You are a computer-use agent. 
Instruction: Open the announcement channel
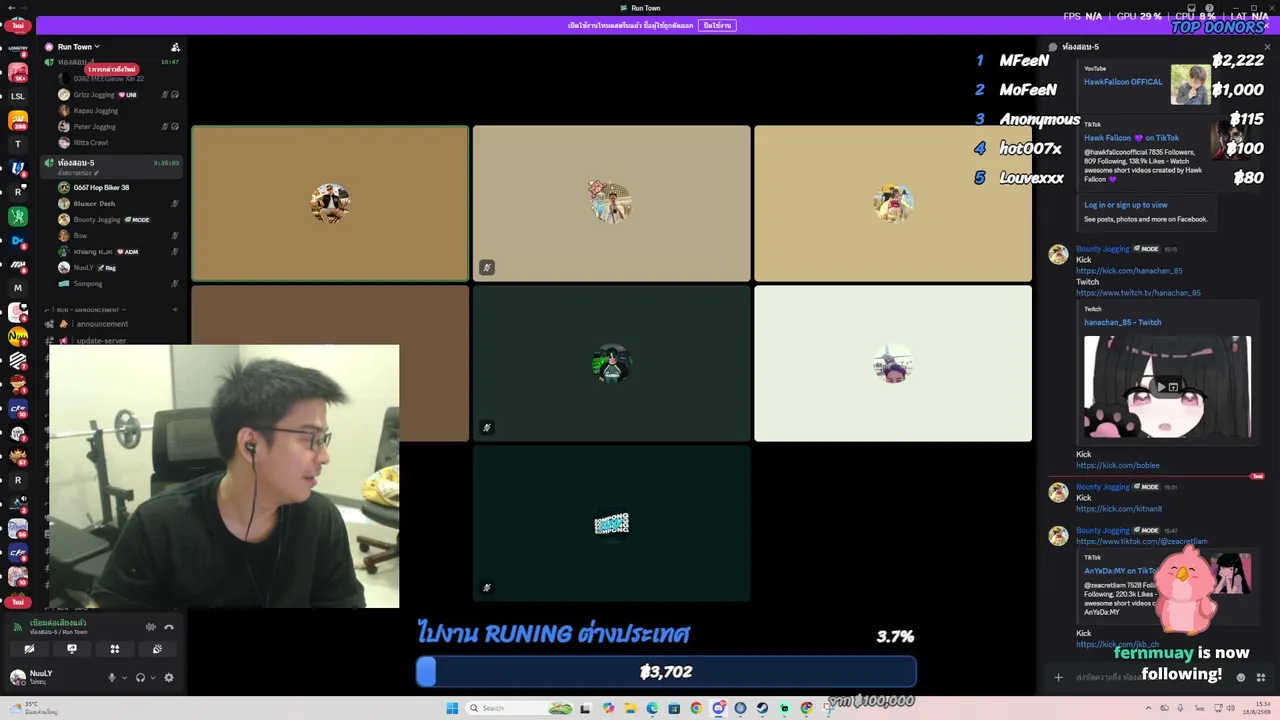point(102,324)
